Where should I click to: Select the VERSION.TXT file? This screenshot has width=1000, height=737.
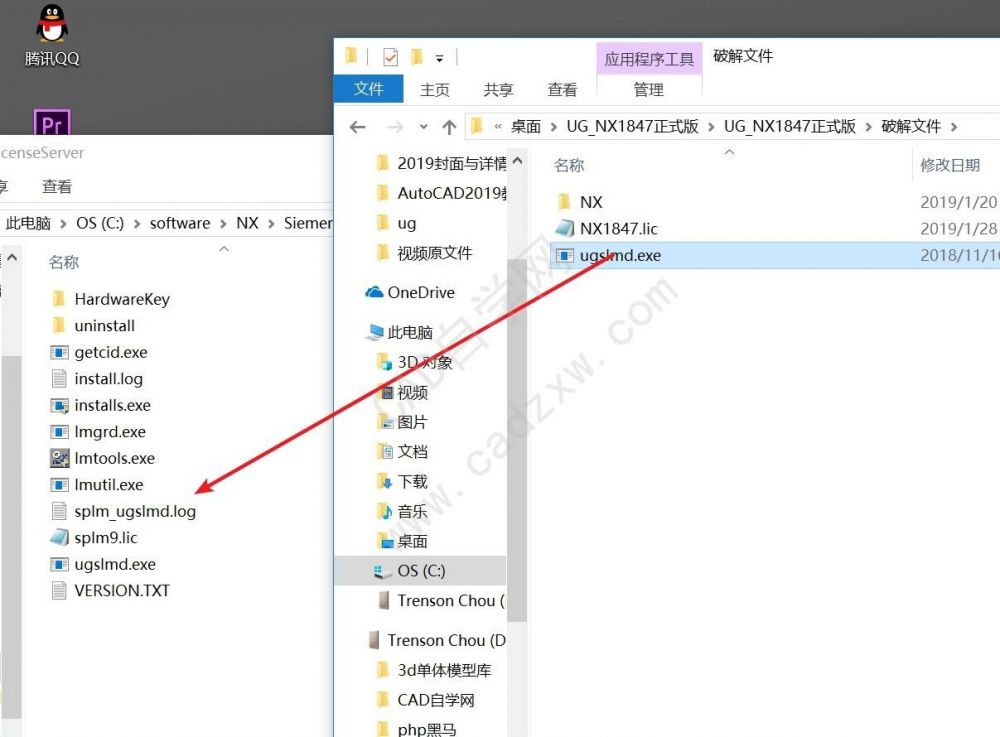[x=110, y=590]
